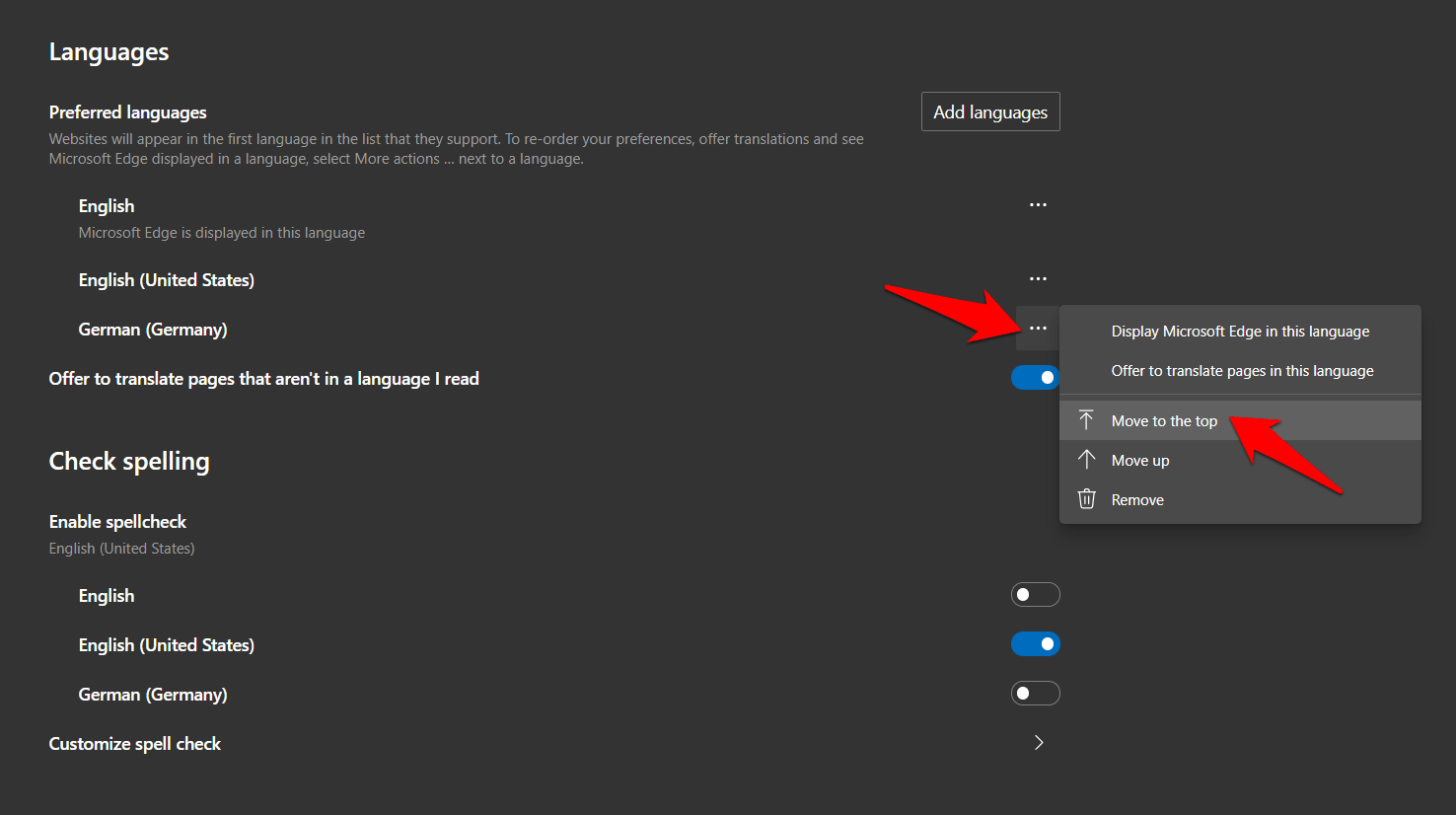Click the Move up arrow icon
Viewport: 1456px width, 815px height.
coord(1086,460)
